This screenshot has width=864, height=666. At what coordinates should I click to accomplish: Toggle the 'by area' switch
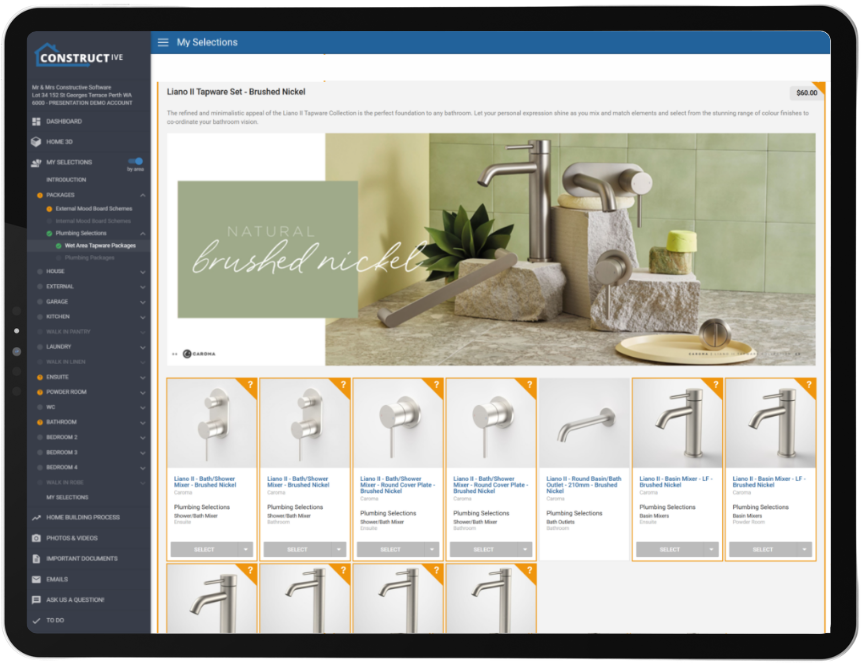(x=136, y=161)
